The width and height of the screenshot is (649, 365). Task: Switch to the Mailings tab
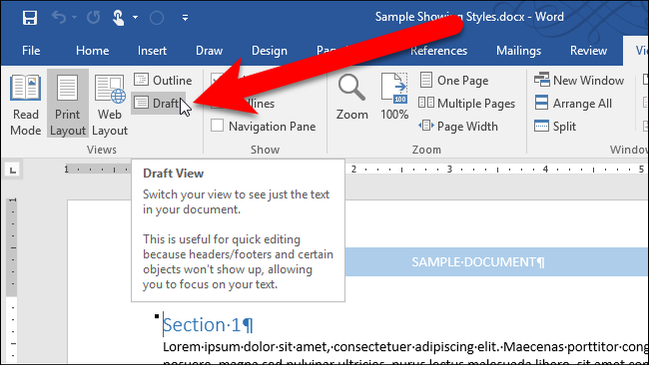tap(519, 50)
